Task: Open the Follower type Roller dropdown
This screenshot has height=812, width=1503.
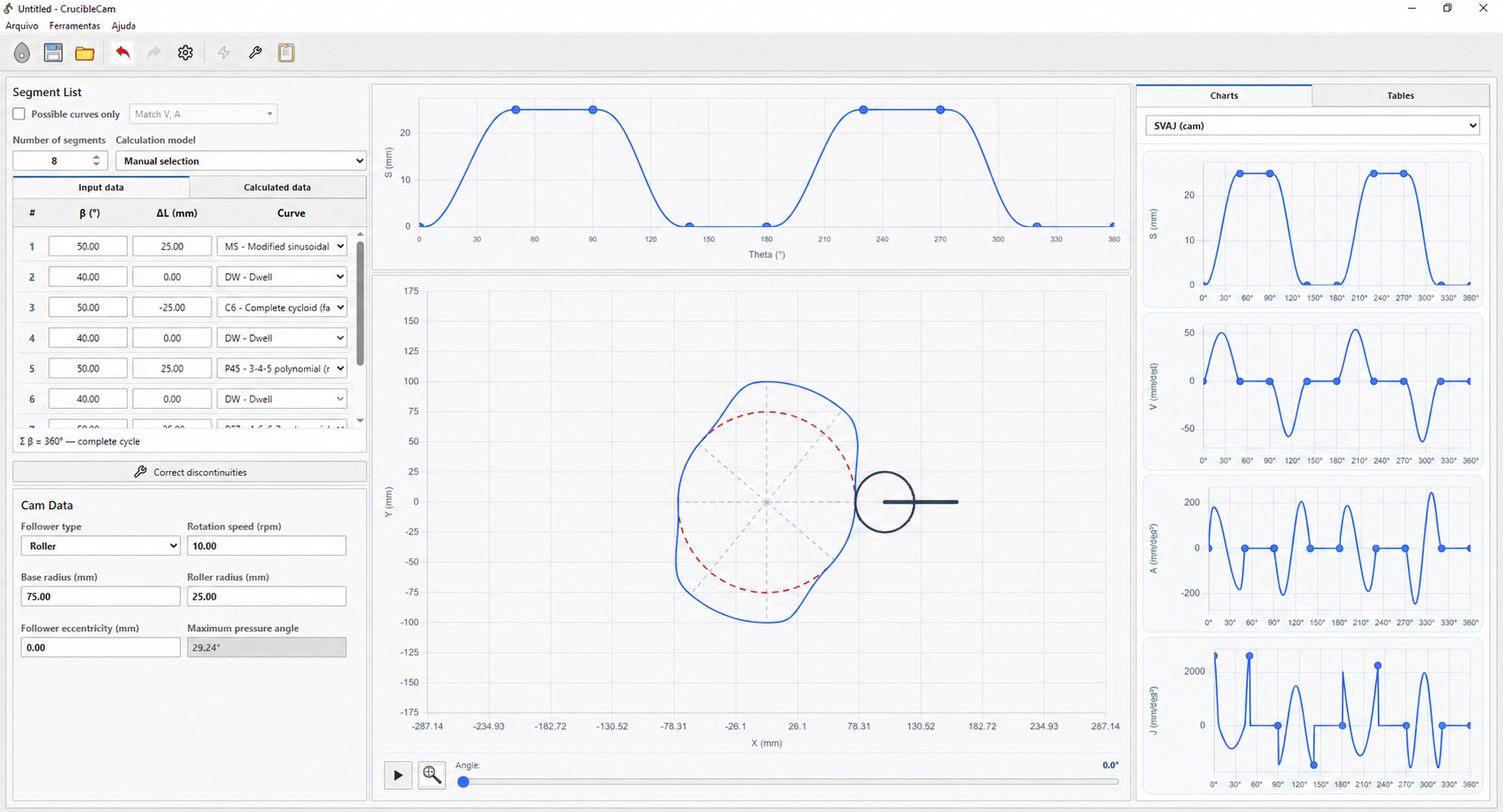Action: [100, 546]
